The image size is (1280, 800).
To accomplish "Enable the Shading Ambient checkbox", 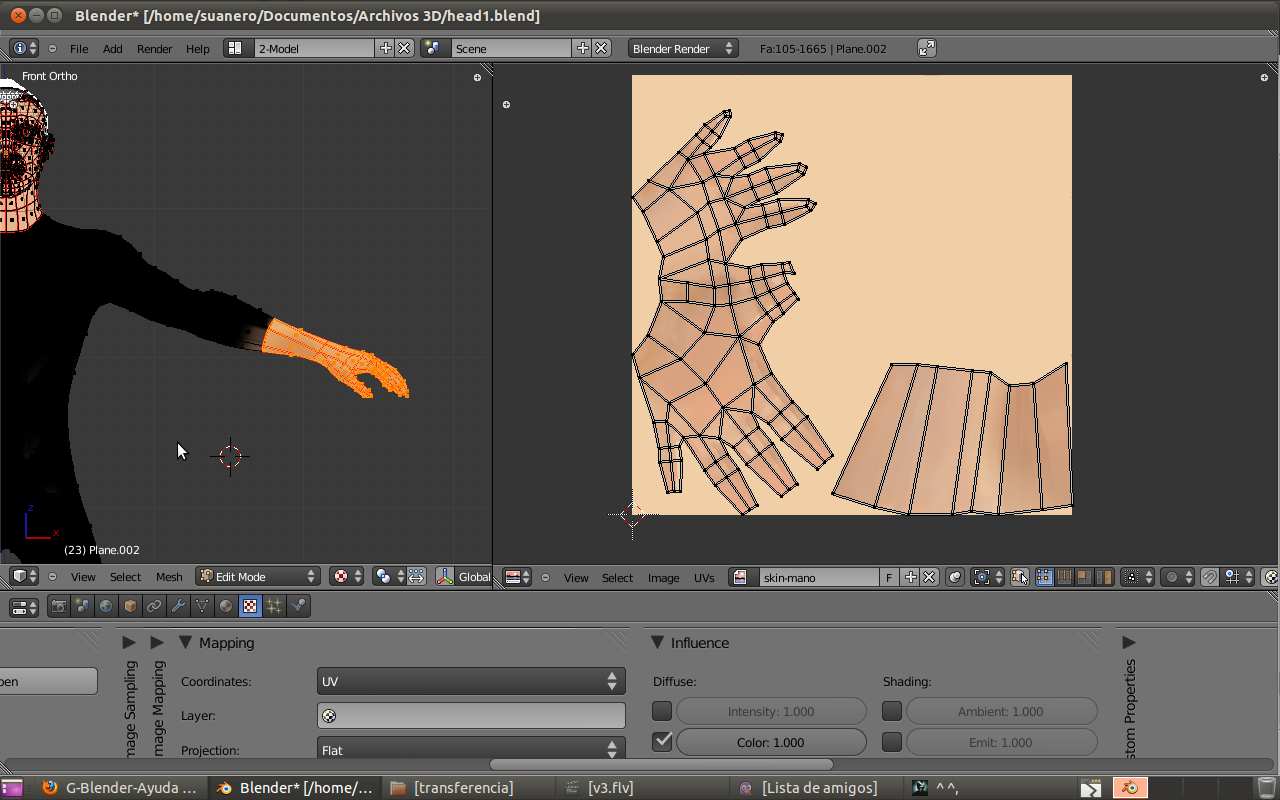I will [x=892, y=712].
